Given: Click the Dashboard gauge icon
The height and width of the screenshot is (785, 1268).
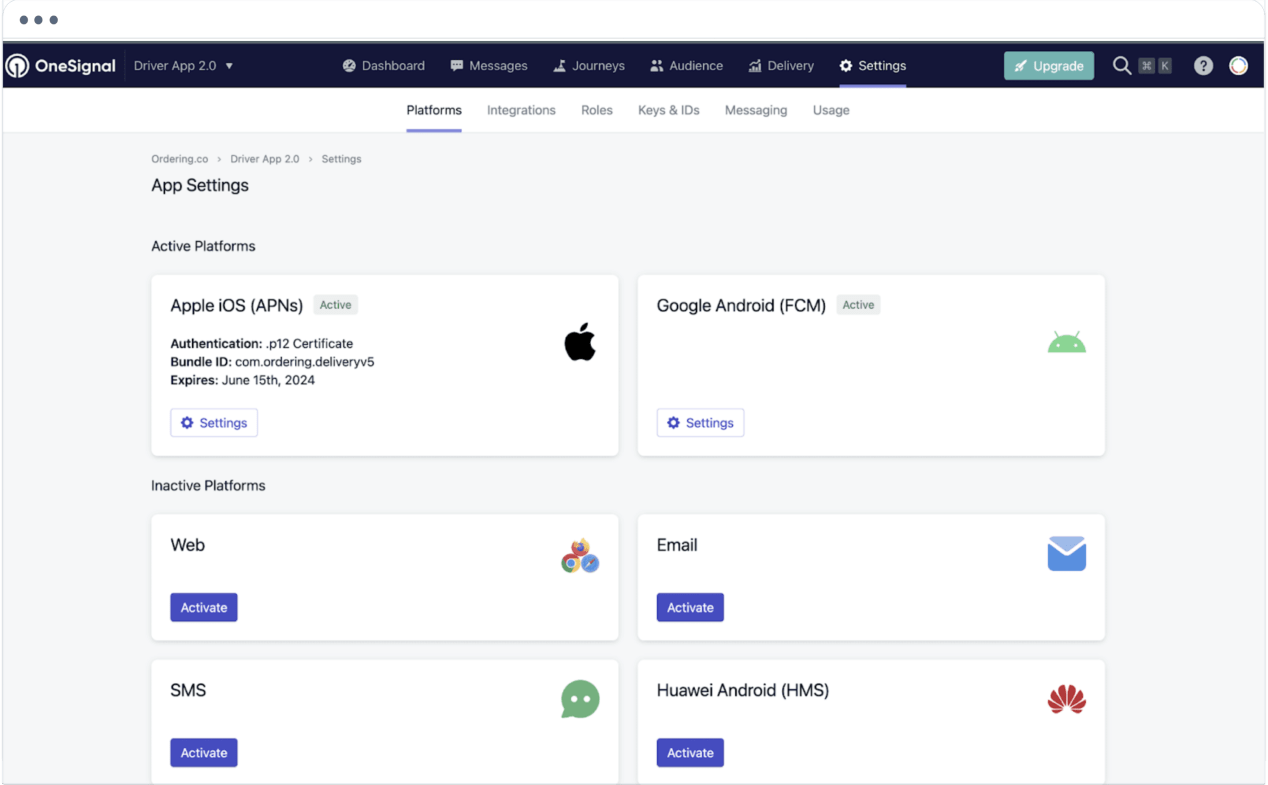Looking at the screenshot, I should tap(349, 66).
